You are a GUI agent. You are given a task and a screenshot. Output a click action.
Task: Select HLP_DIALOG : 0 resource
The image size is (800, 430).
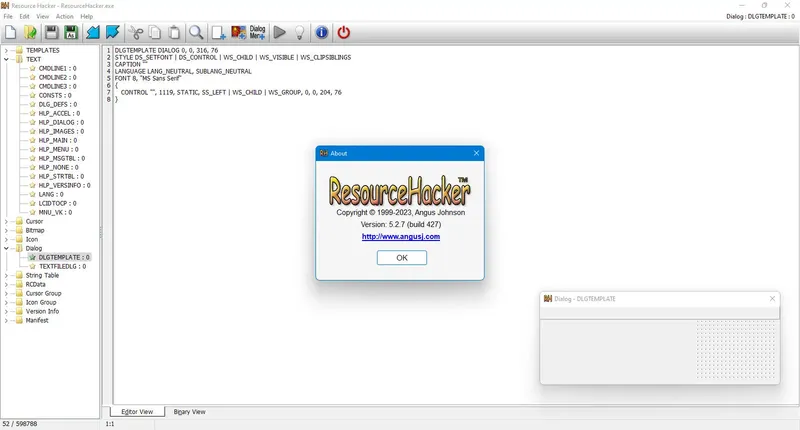(x=61, y=122)
